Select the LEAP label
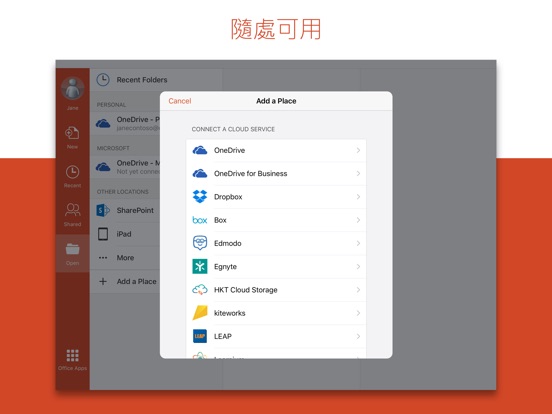Viewport: 552px width, 414px height. pyautogui.click(x=223, y=336)
